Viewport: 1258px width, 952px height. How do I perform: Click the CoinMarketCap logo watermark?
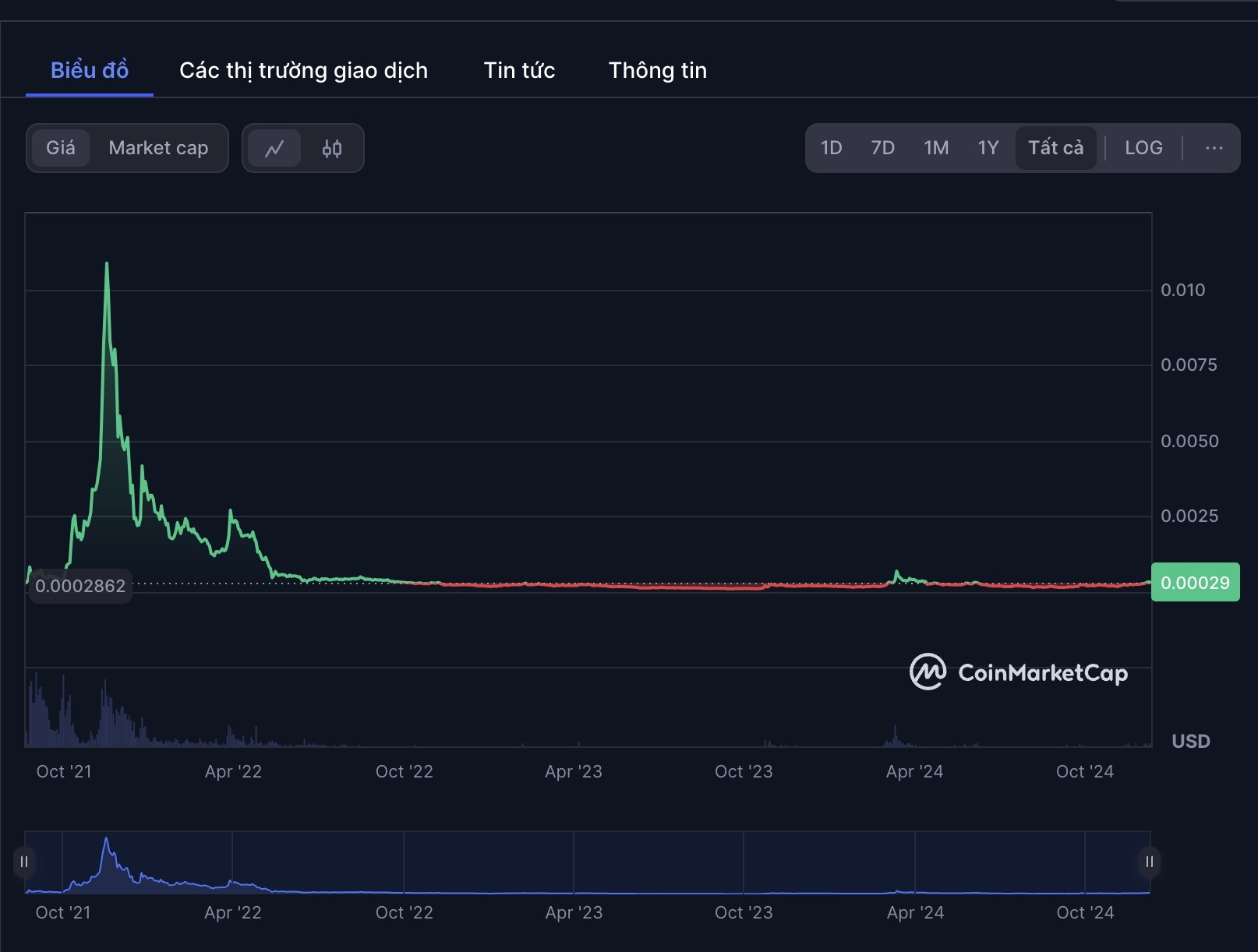(x=1019, y=672)
